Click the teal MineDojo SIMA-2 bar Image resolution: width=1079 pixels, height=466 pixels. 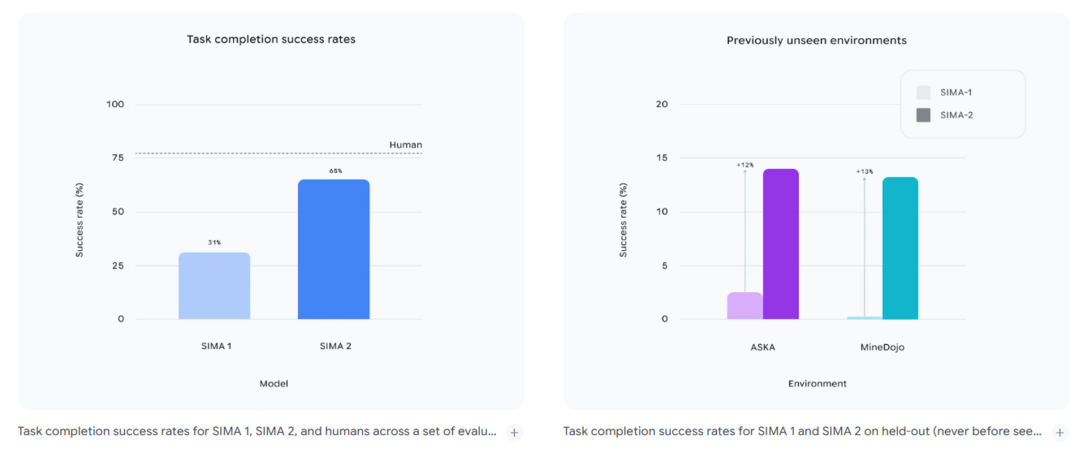click(900, 248)
